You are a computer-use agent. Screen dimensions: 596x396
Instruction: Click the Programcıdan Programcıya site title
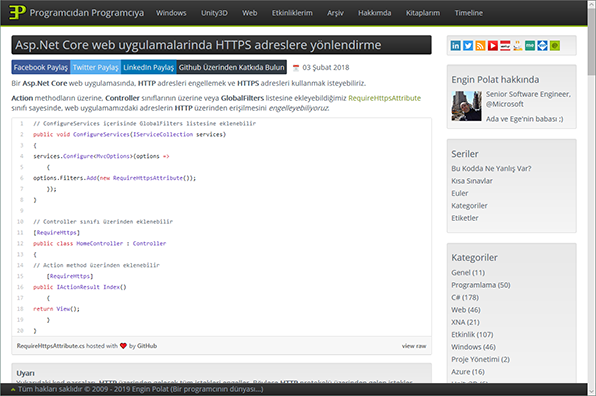(87, 13)
